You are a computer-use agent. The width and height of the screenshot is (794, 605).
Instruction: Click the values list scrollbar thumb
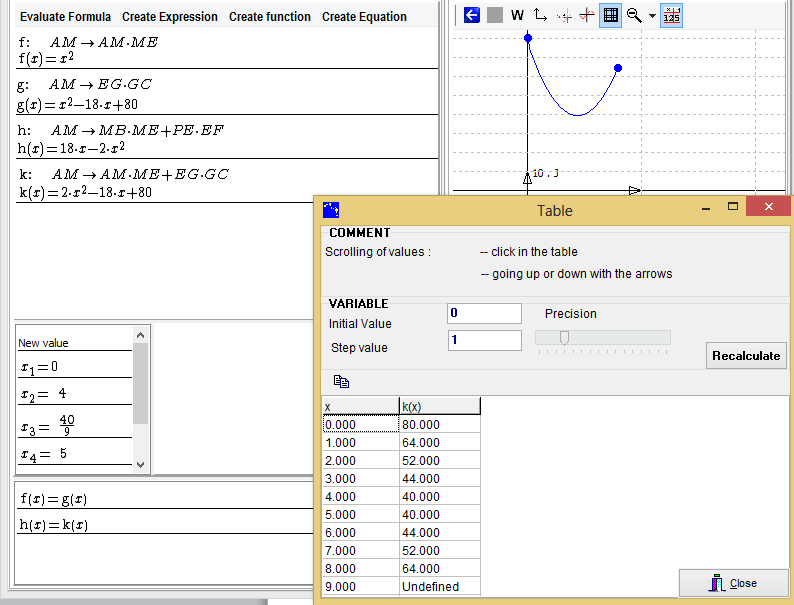pyautogui.click(x=140, y=383)
